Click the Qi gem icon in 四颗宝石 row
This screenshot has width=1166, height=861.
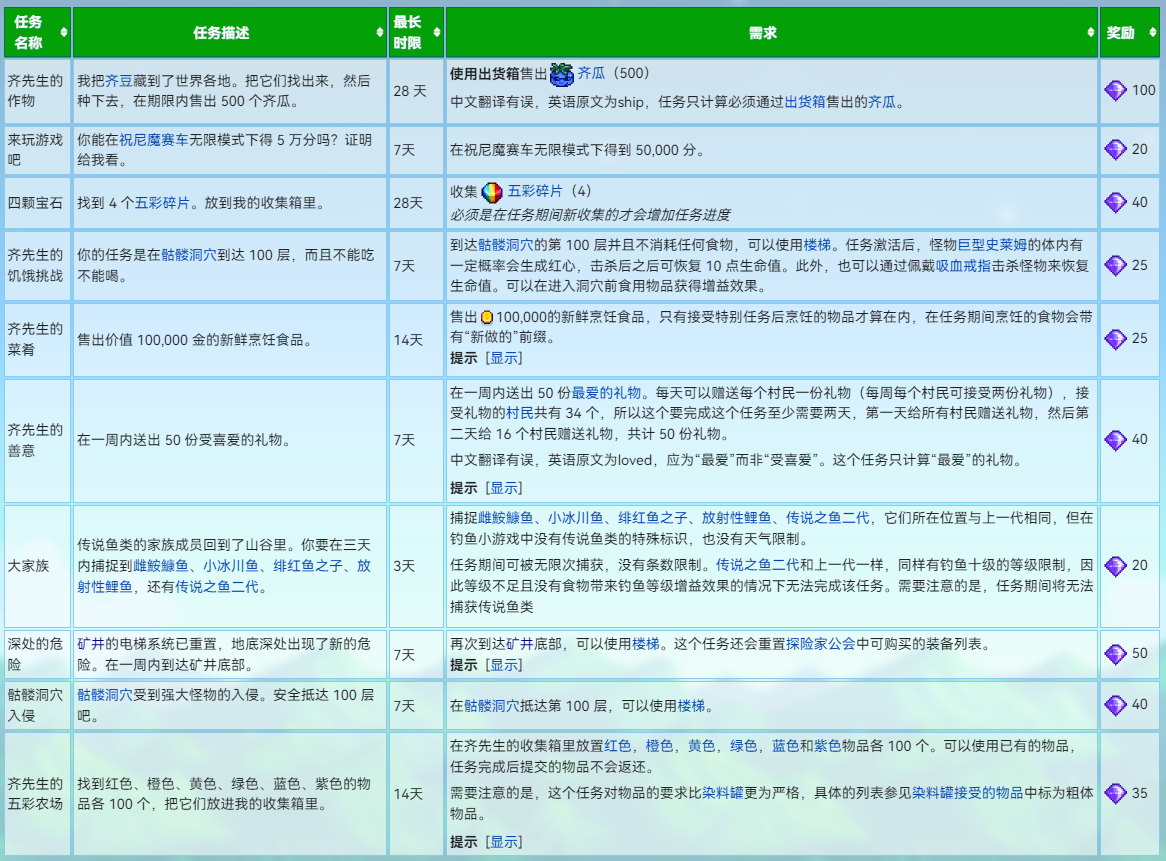(x=1115, y=202)
